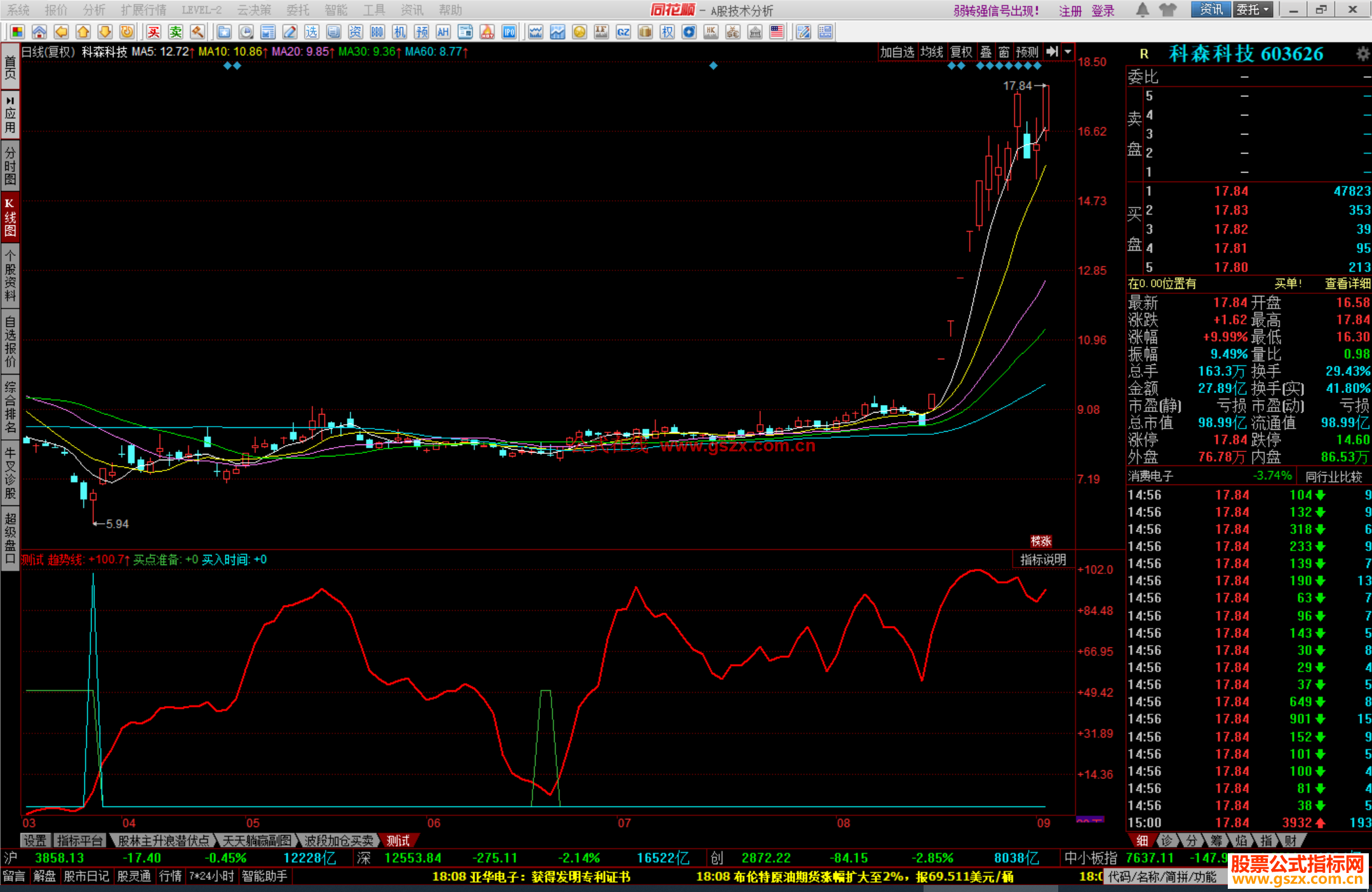Viewport: 1372px width, 892px height.
Task: Click the HOT flame toolbar icon
Action: coord(487,32)
